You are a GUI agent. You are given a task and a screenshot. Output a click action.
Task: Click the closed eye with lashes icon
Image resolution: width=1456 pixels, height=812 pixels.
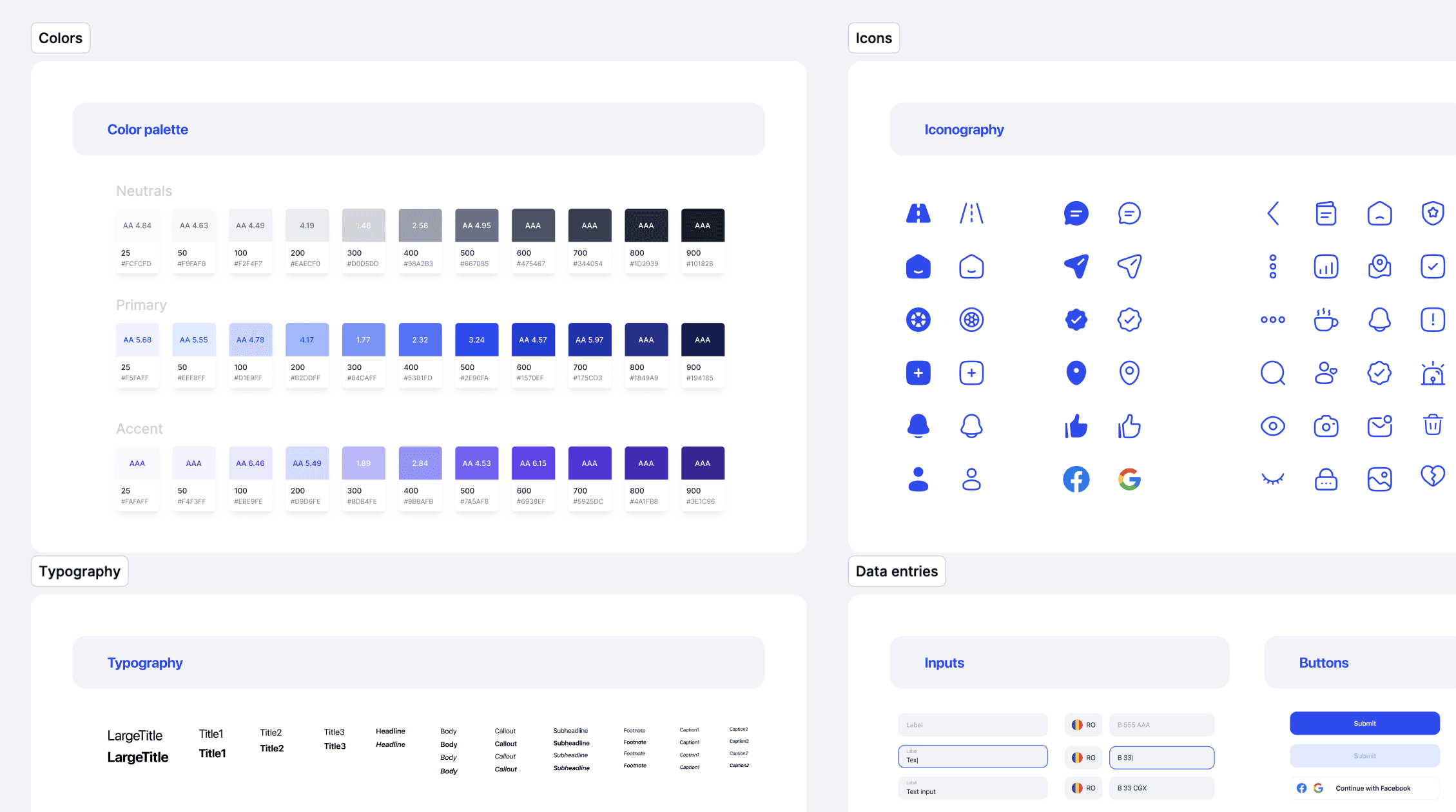(x=1273, y=478)
